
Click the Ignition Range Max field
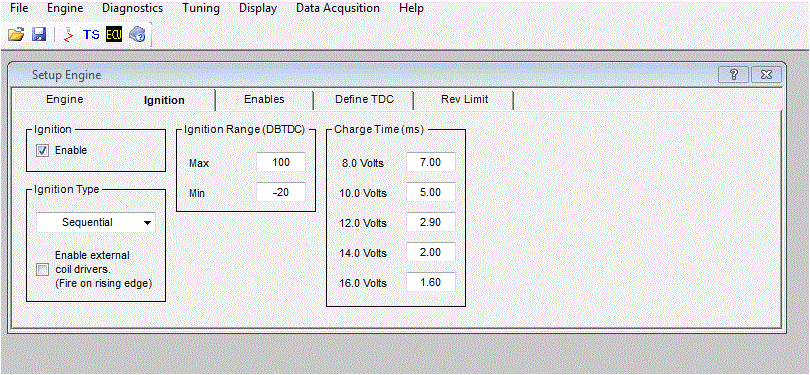point(281,162)
